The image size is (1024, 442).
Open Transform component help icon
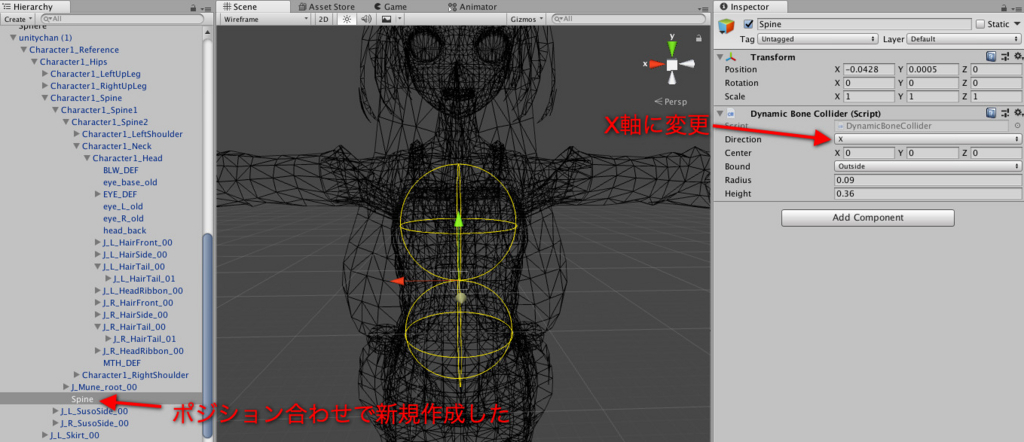[x=991, y=57]
